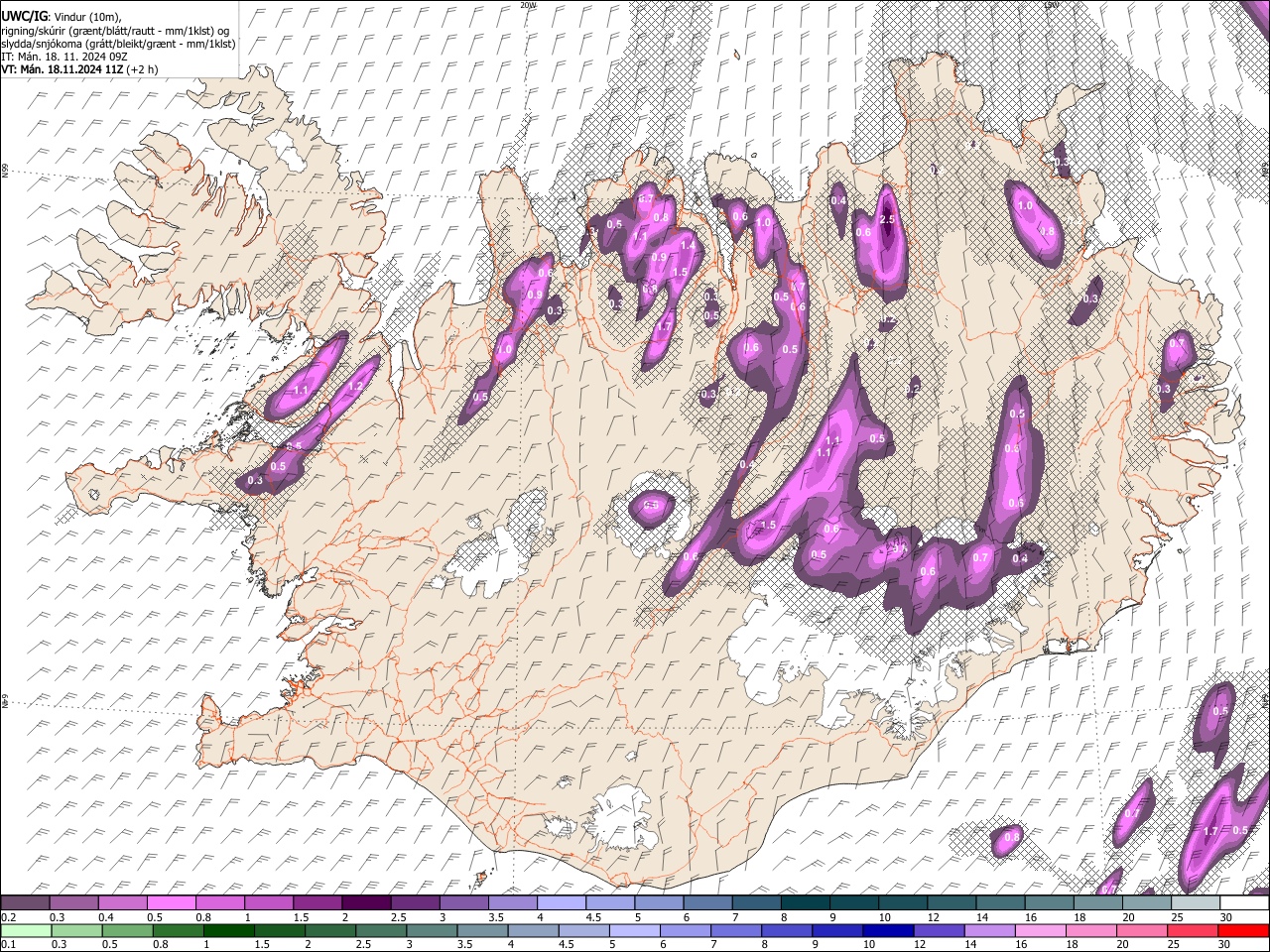Pick the white 30 swatch in snow legend
Image resolution: width=1270 pixels, height=952 pixels.
pos(1245,902)
